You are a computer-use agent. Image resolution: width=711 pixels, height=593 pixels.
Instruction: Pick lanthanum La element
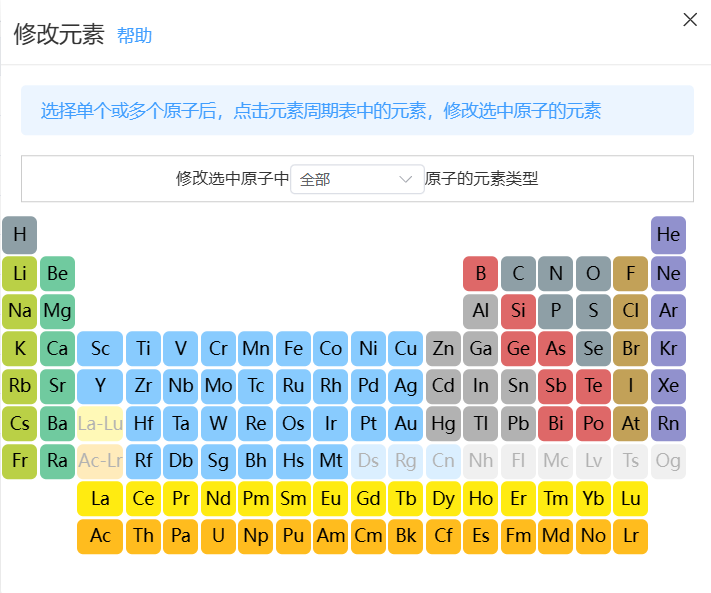100,499
